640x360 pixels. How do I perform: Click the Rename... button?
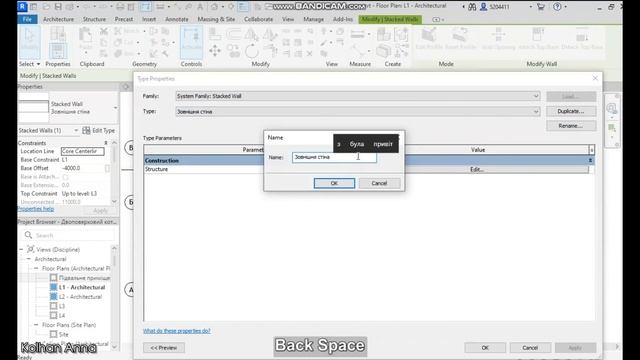tap(571, 126)
